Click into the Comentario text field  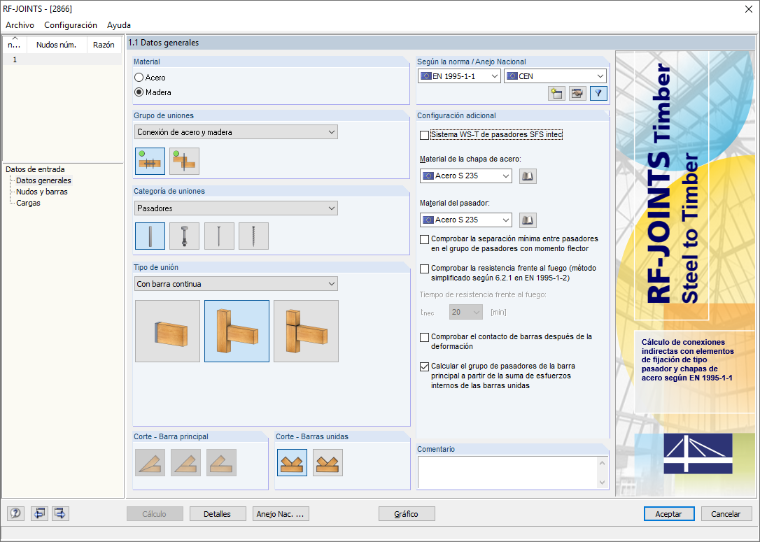507,472
